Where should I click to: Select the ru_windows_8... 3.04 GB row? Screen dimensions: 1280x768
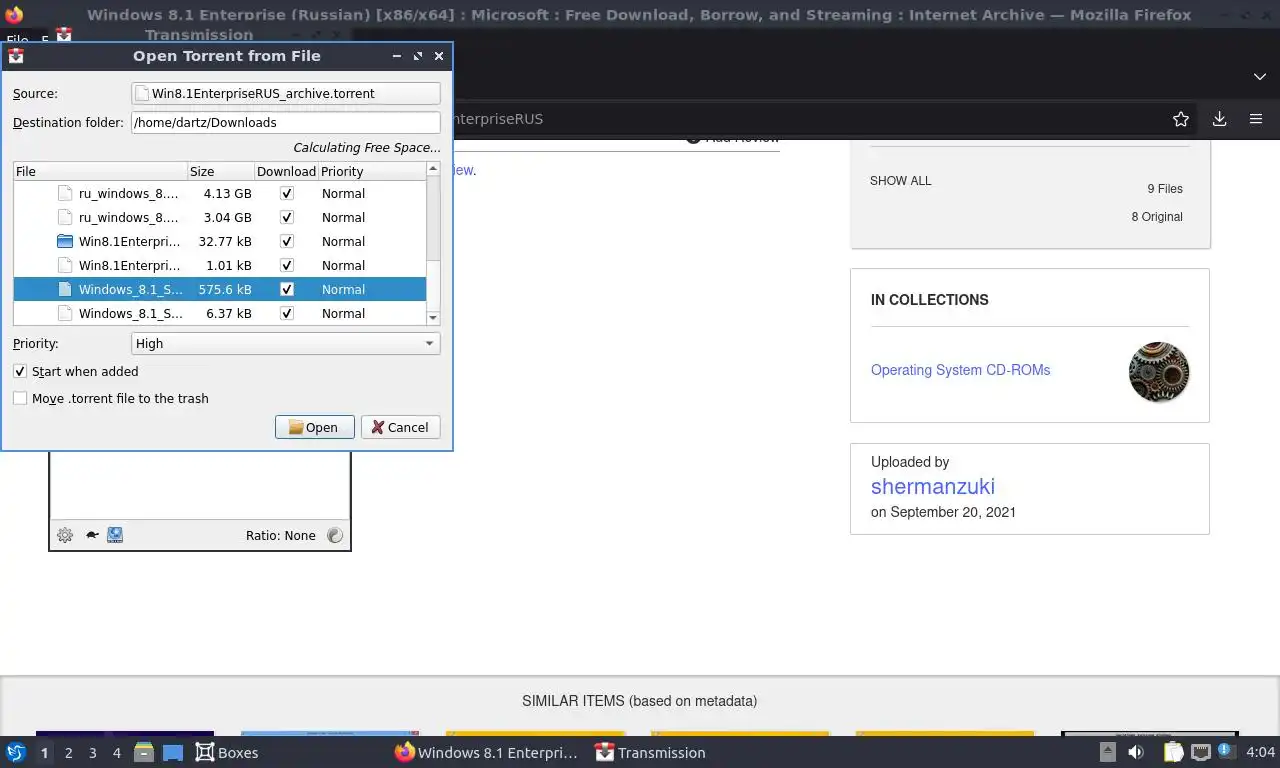(x=220, y=217)
